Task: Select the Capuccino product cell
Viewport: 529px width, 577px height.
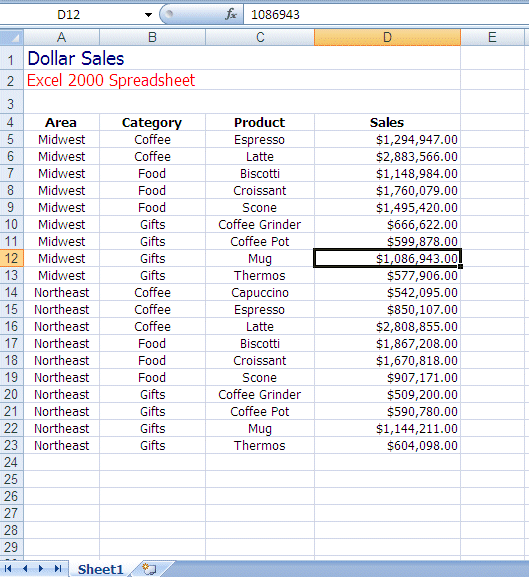Action: coord(260,292)
